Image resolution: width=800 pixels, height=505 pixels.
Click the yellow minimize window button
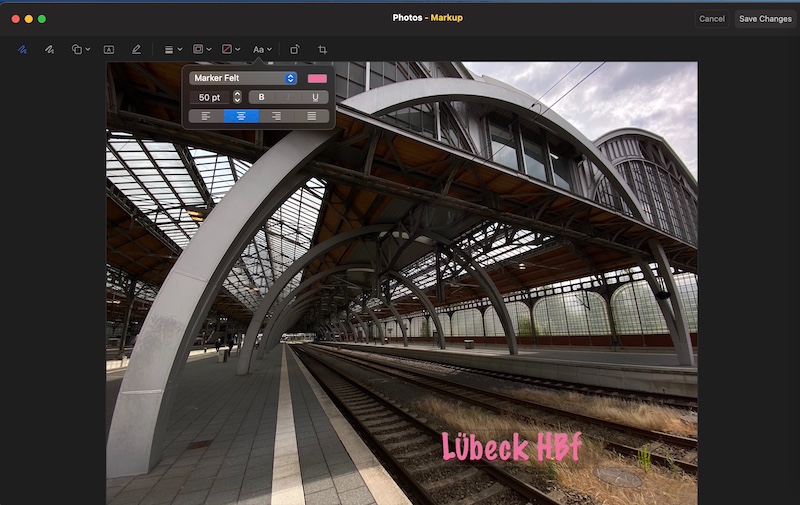(x=29, y=19)
